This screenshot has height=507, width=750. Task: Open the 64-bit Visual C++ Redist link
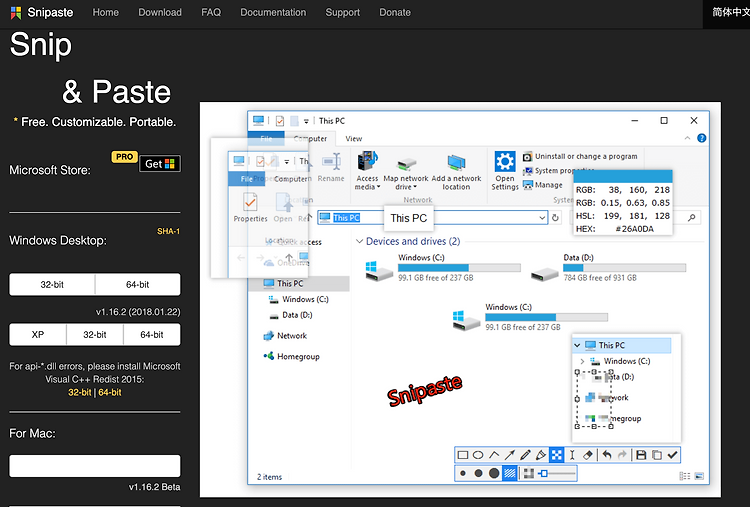click(x=110, y=392)
